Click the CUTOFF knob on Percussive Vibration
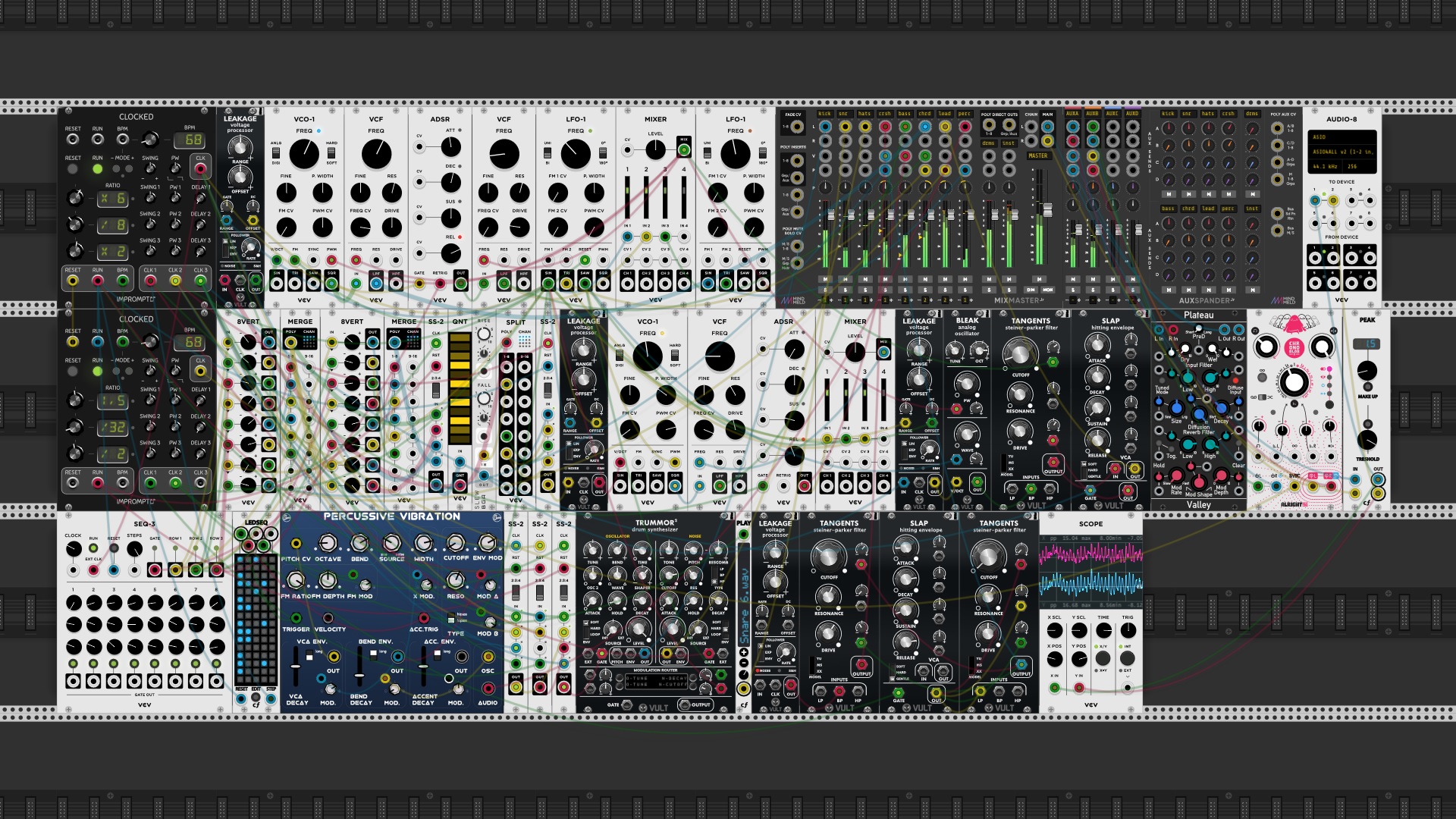The image size is (1456, 819). pos(456,543)
